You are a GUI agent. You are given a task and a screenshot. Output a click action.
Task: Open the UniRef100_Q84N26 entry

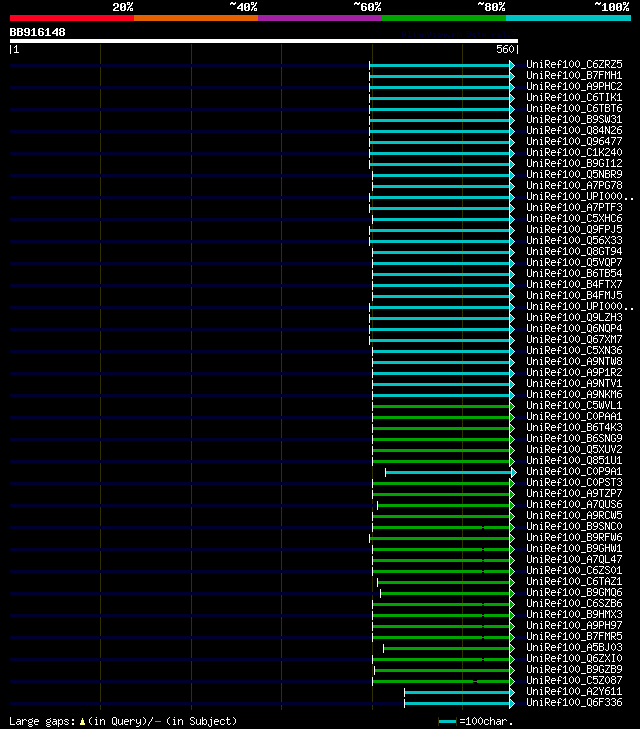pos(574,131)
